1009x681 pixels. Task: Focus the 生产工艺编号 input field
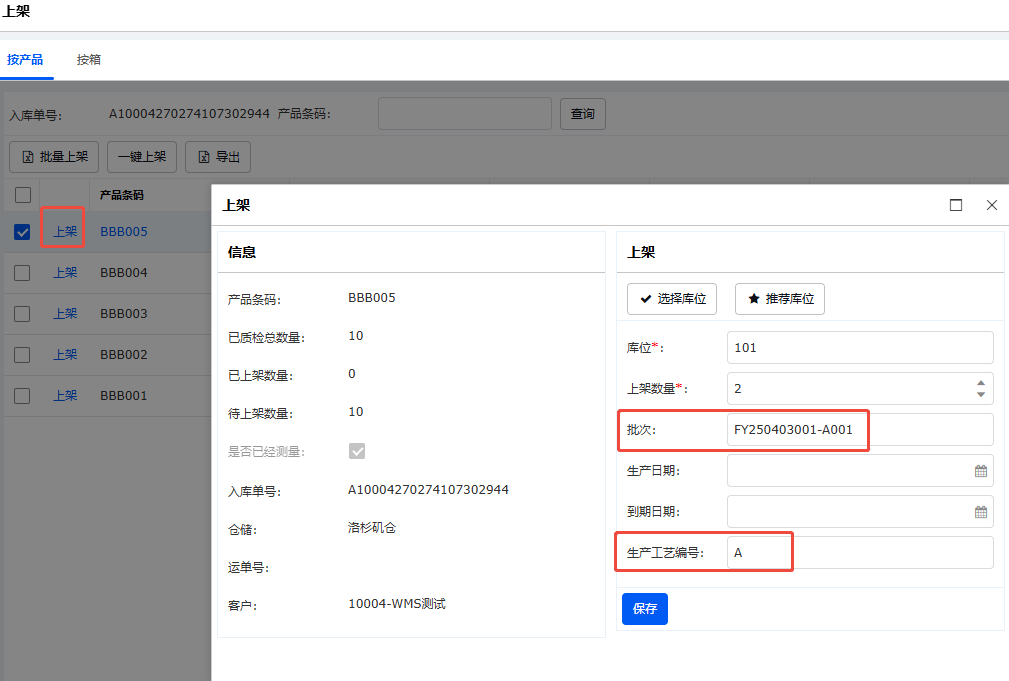(860, 553)
